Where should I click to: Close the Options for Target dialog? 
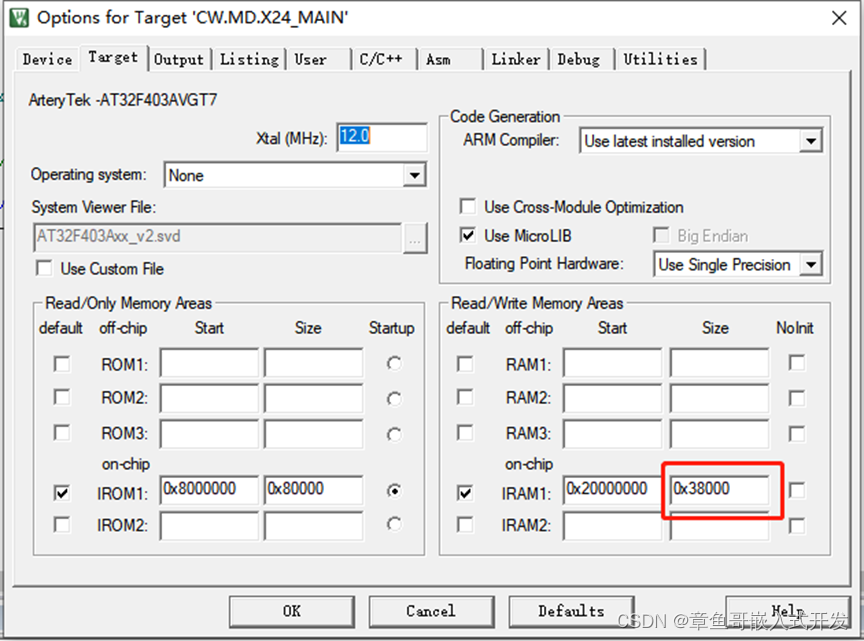click(839, 18)
